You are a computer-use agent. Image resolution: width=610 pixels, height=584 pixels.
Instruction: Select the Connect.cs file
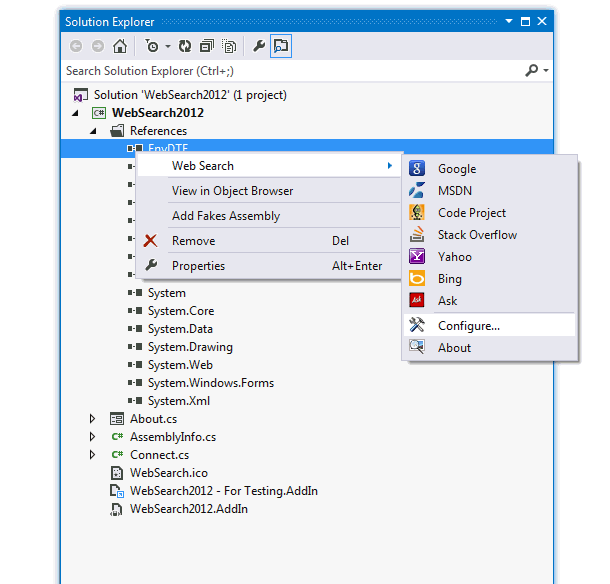[x=160, y=455]
